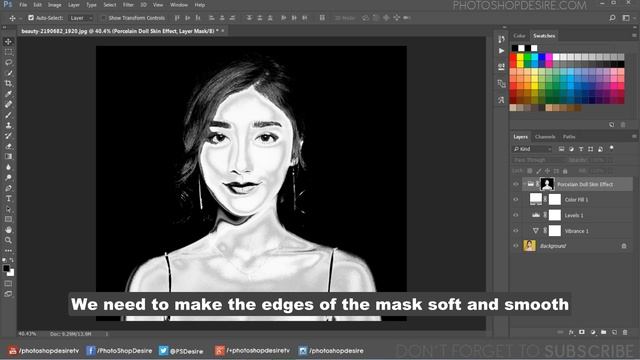Open the Layers panel options menu

click(634, 137)
